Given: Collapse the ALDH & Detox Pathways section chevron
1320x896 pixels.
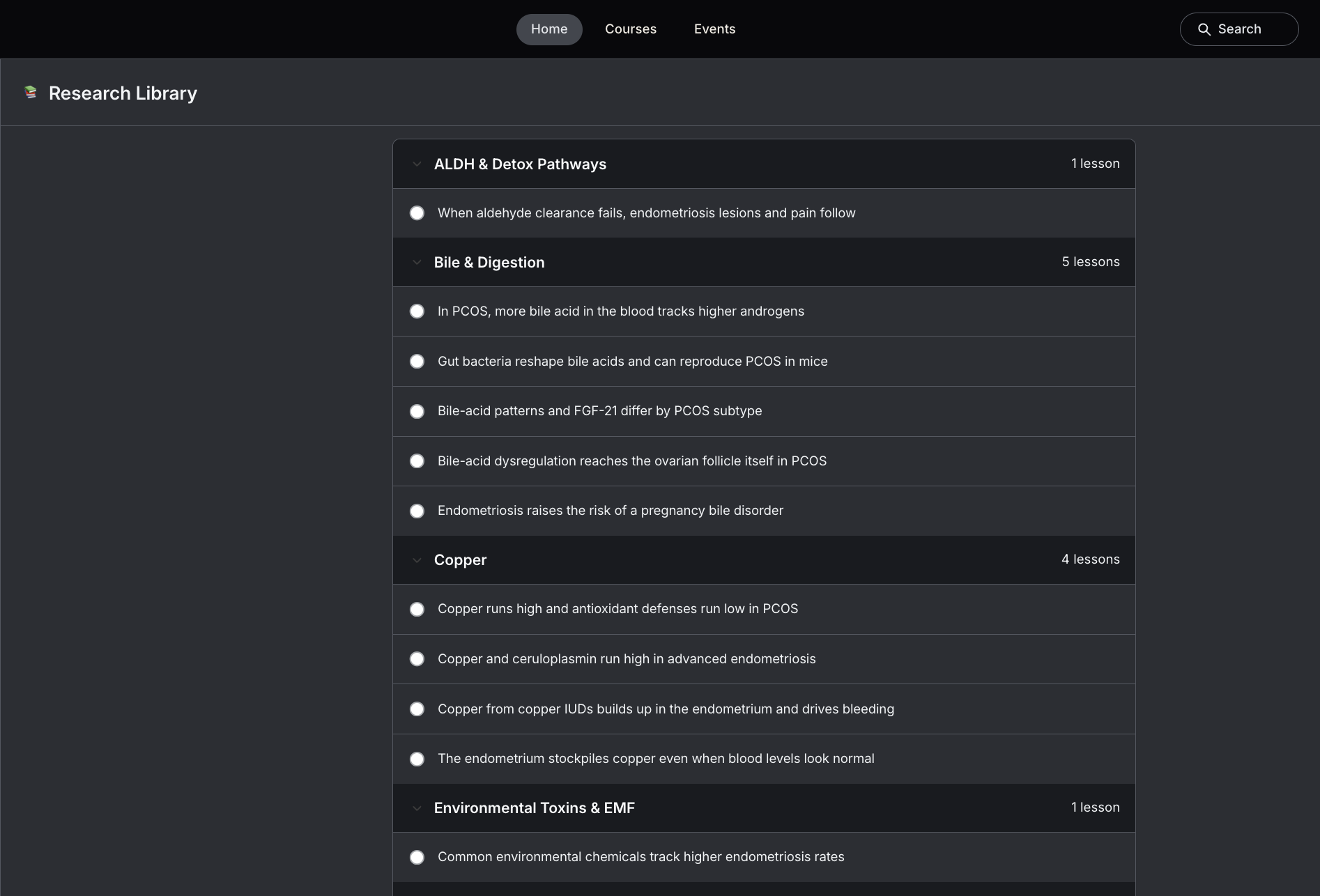Looking at the screenshot, I should point(417,164).
